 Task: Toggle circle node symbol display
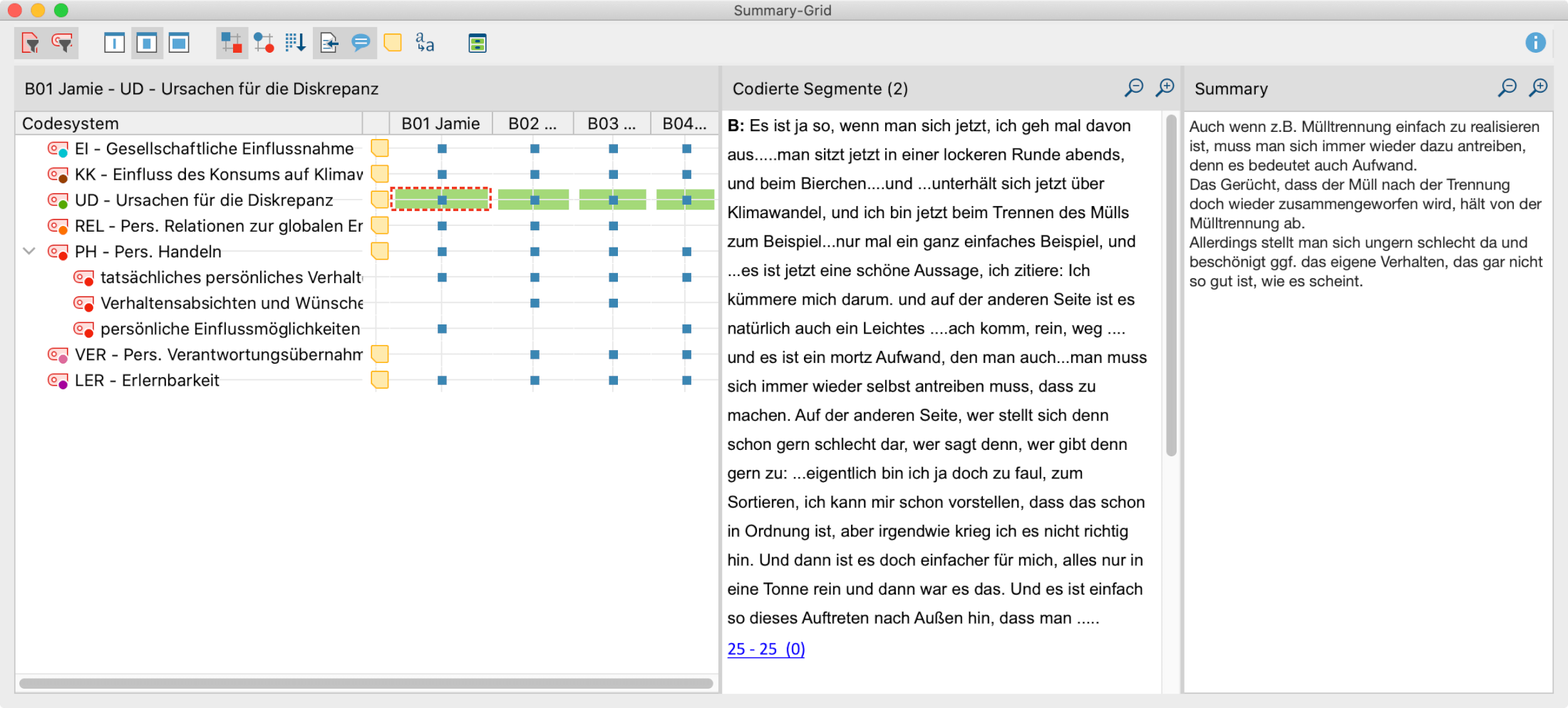(x=264, y=43)
